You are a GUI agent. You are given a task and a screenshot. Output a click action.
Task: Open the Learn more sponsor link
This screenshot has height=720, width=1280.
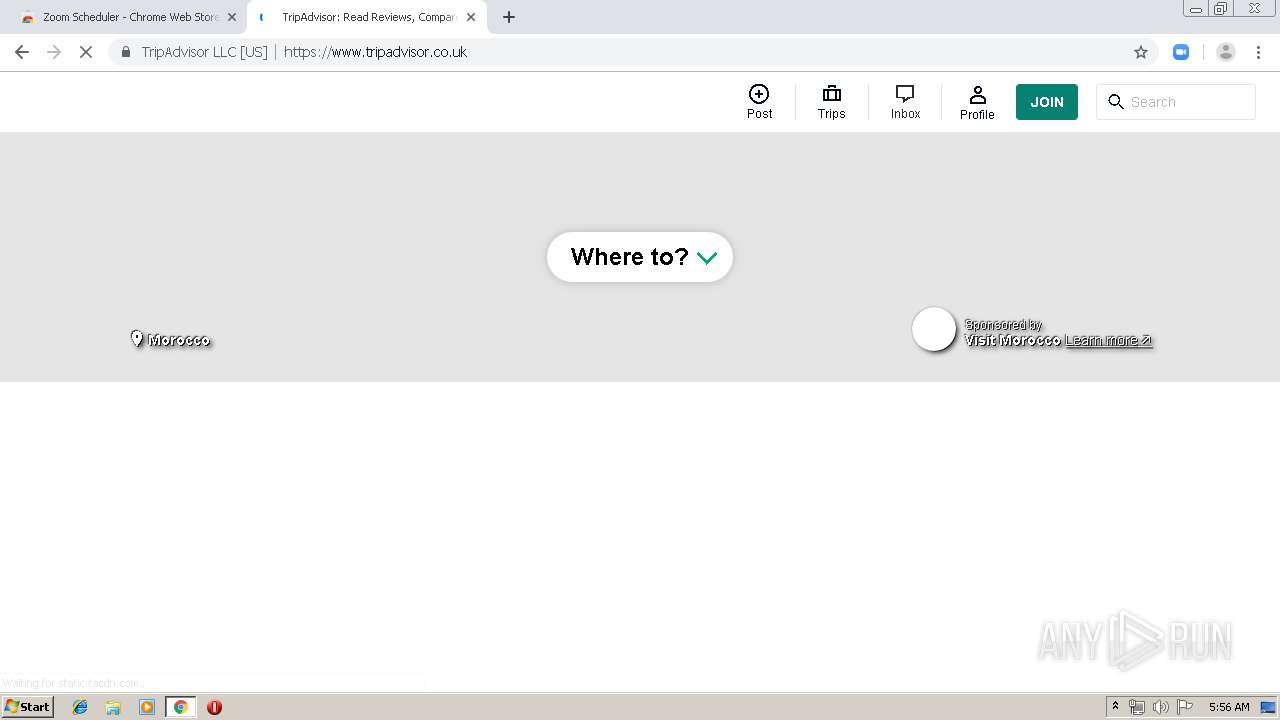(x=1108, y=340)
